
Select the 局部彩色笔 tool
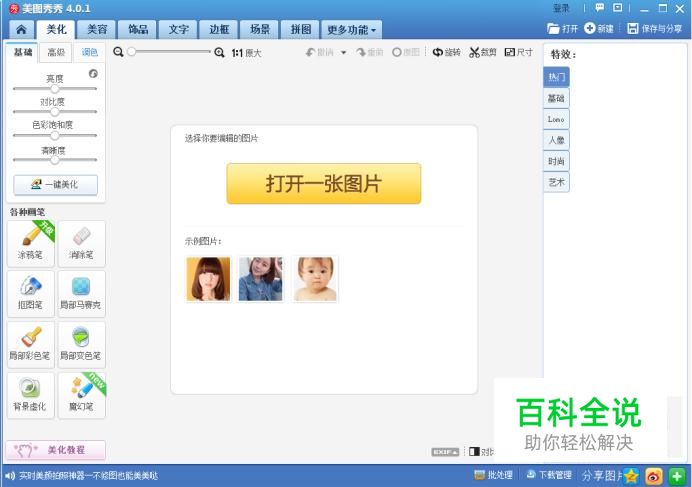[x=30, y=345]
